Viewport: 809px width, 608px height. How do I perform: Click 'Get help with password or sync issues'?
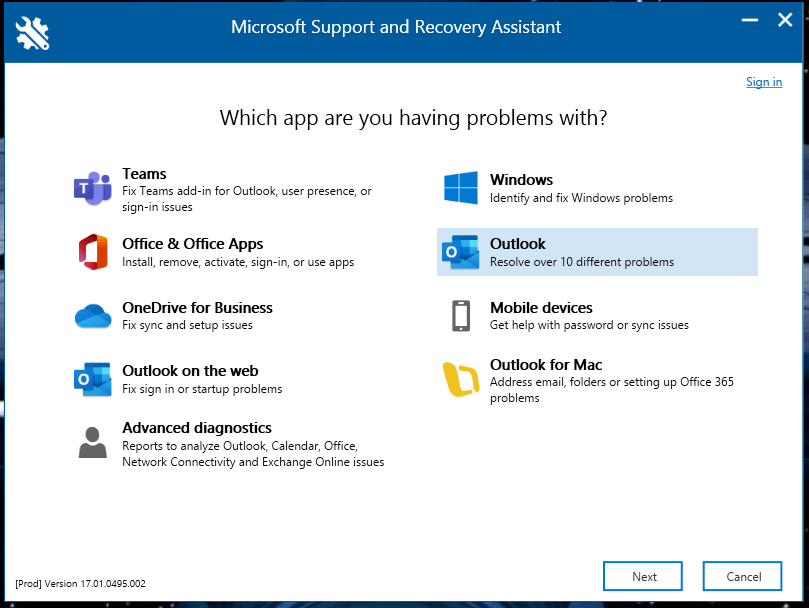[589, 325]
